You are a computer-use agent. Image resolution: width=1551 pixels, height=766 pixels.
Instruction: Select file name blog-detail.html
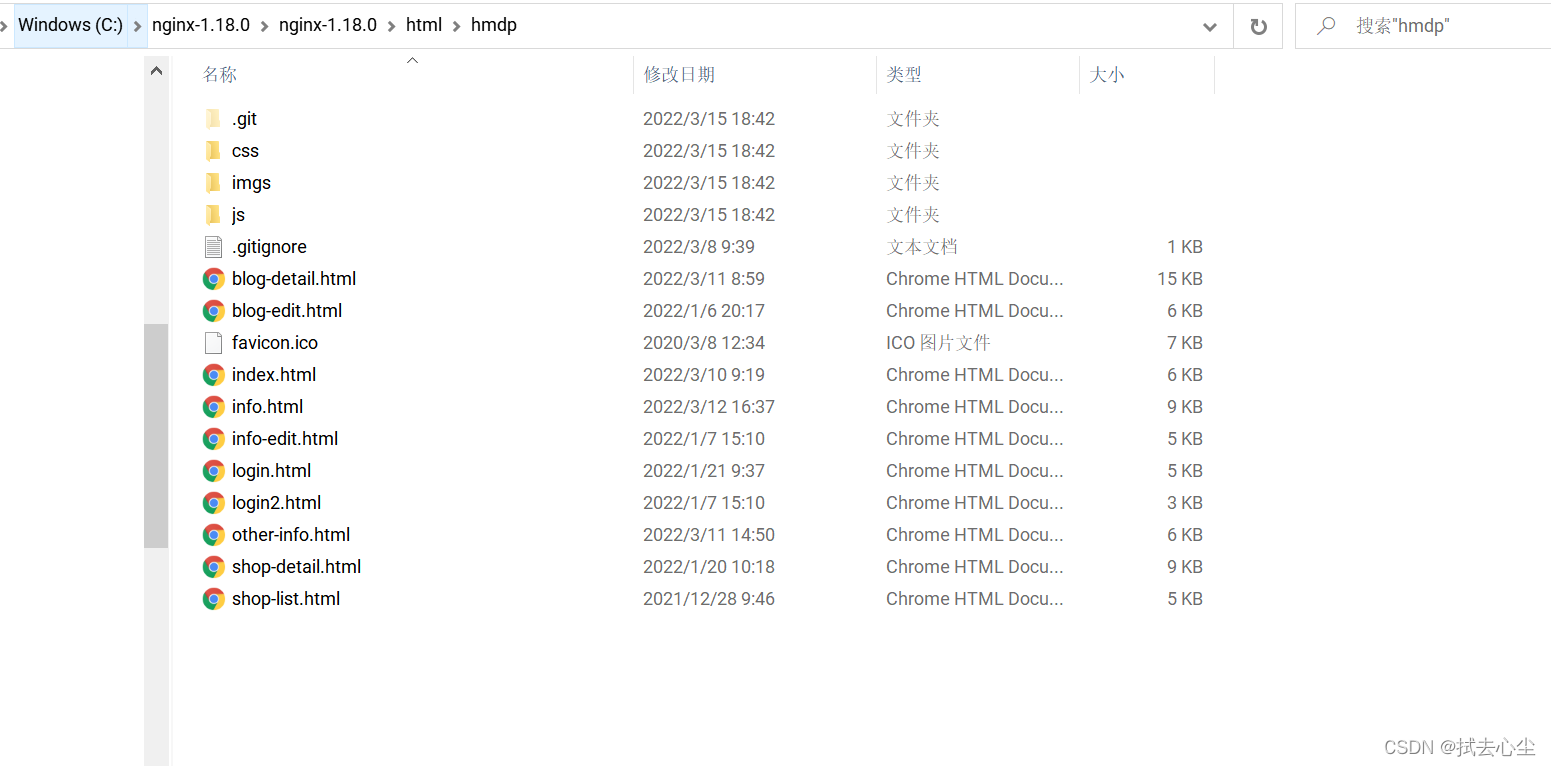point(294,279)
